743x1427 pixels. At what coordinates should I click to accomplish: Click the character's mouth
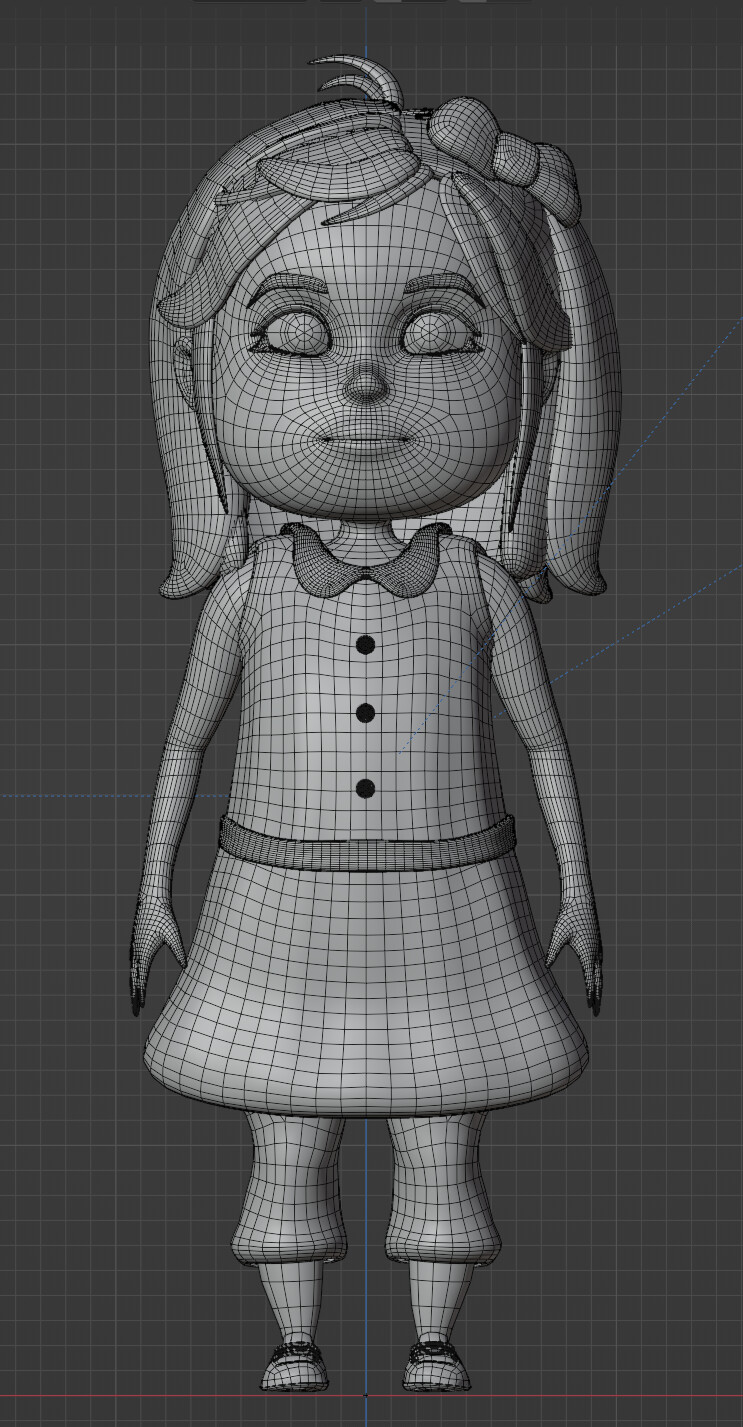pos(367,442)
